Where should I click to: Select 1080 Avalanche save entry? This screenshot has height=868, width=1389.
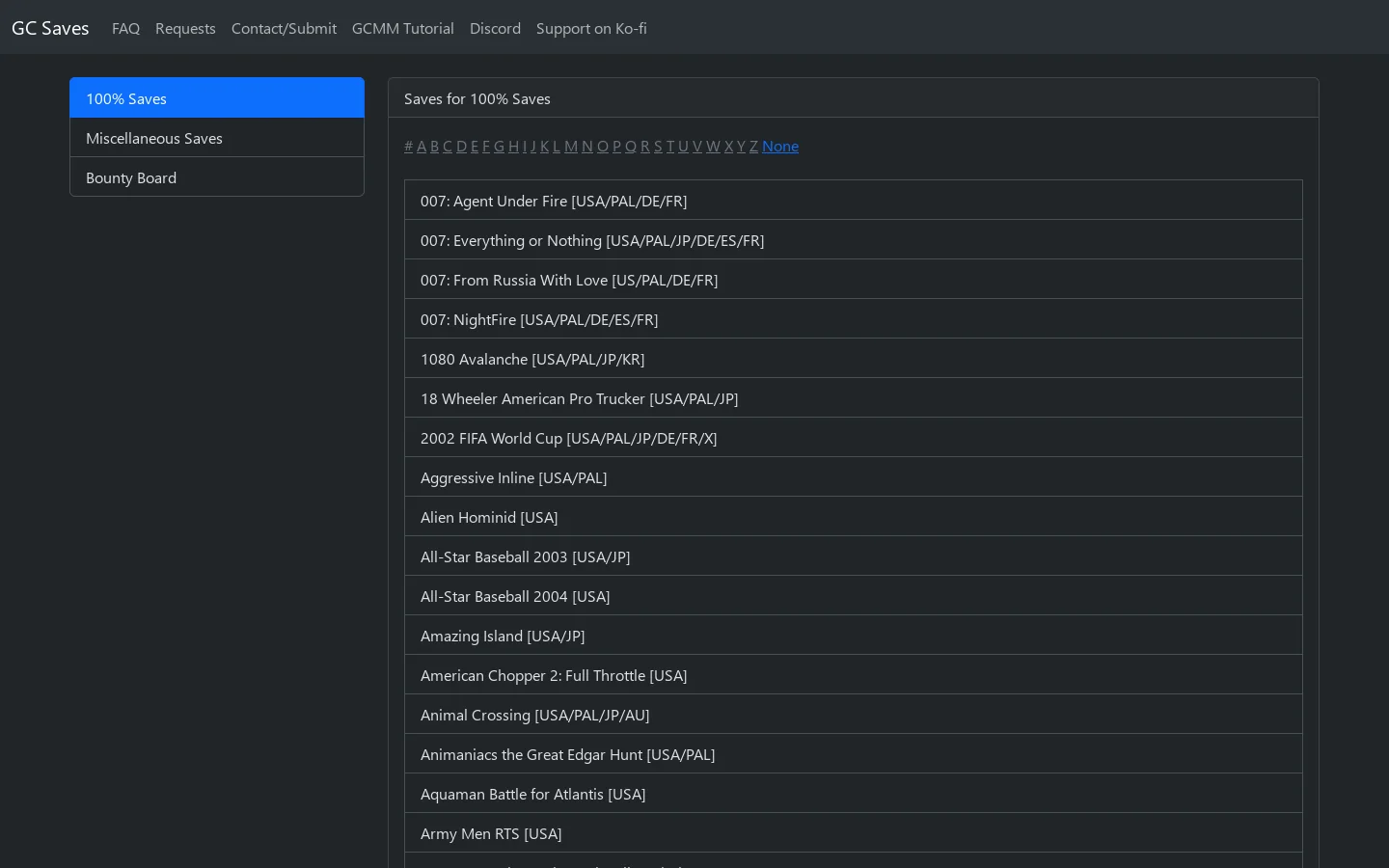pyautogui.click(x=854, y=359)
